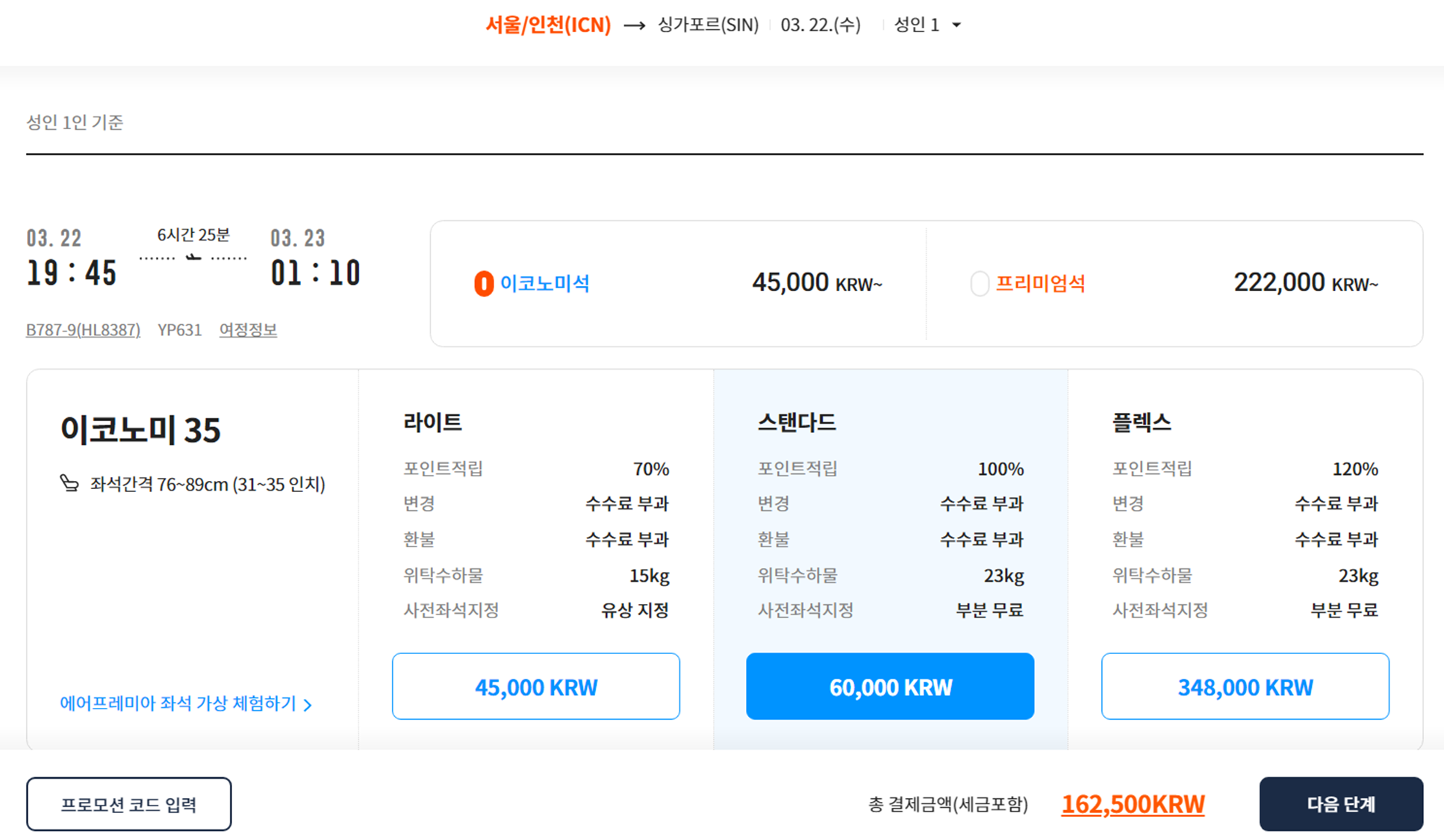Click chevron next to 좌석 가상 체험하기
The width and height of the screenshot is (1444, 840).
click(308, 705)
